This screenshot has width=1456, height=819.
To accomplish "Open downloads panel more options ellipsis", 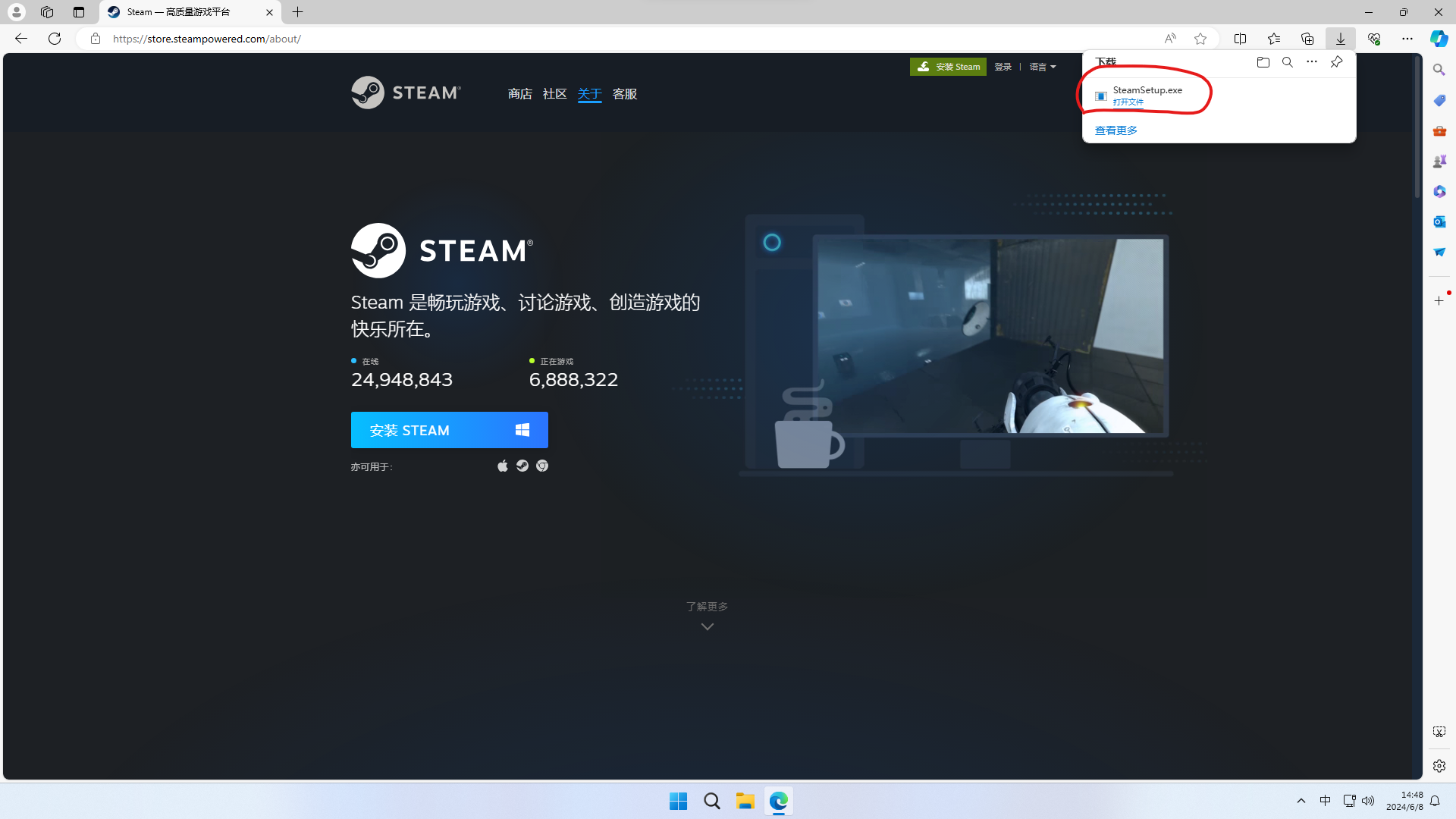I will click(1312, 62).
